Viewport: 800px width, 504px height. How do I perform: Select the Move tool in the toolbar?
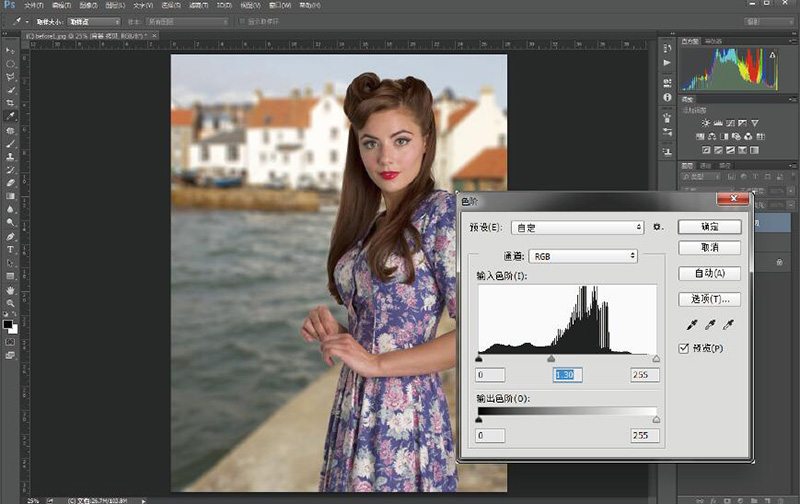coord(10,49)
